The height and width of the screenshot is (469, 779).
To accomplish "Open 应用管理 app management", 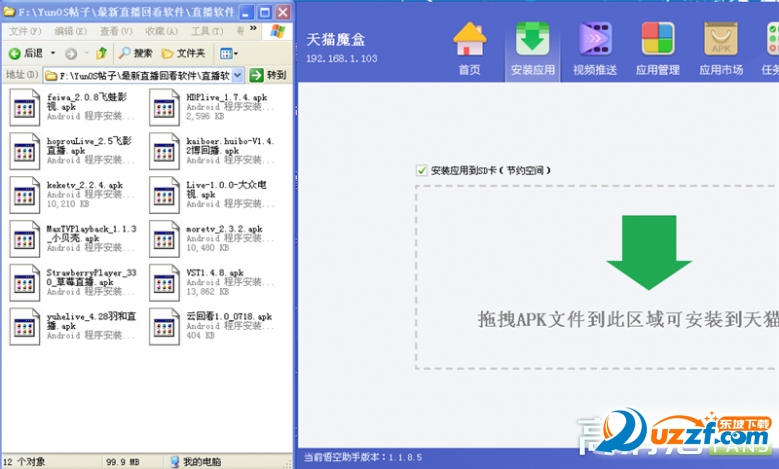I will [x=658, y=49].
